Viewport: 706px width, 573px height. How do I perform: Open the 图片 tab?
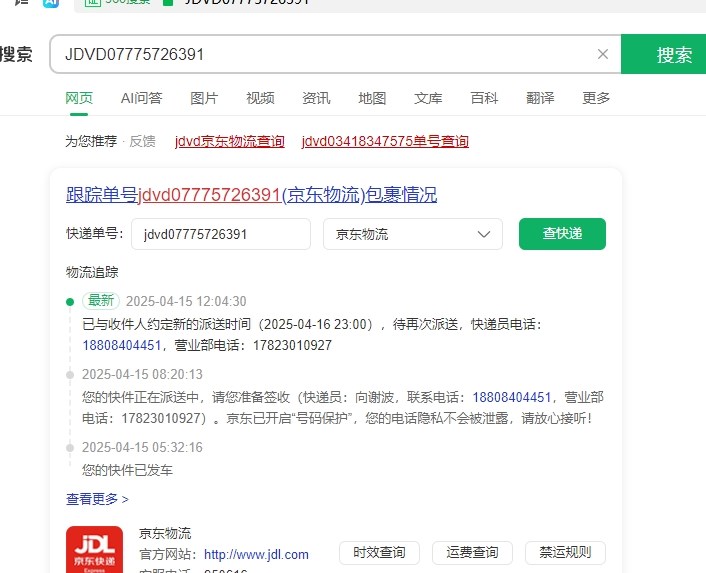204,98
